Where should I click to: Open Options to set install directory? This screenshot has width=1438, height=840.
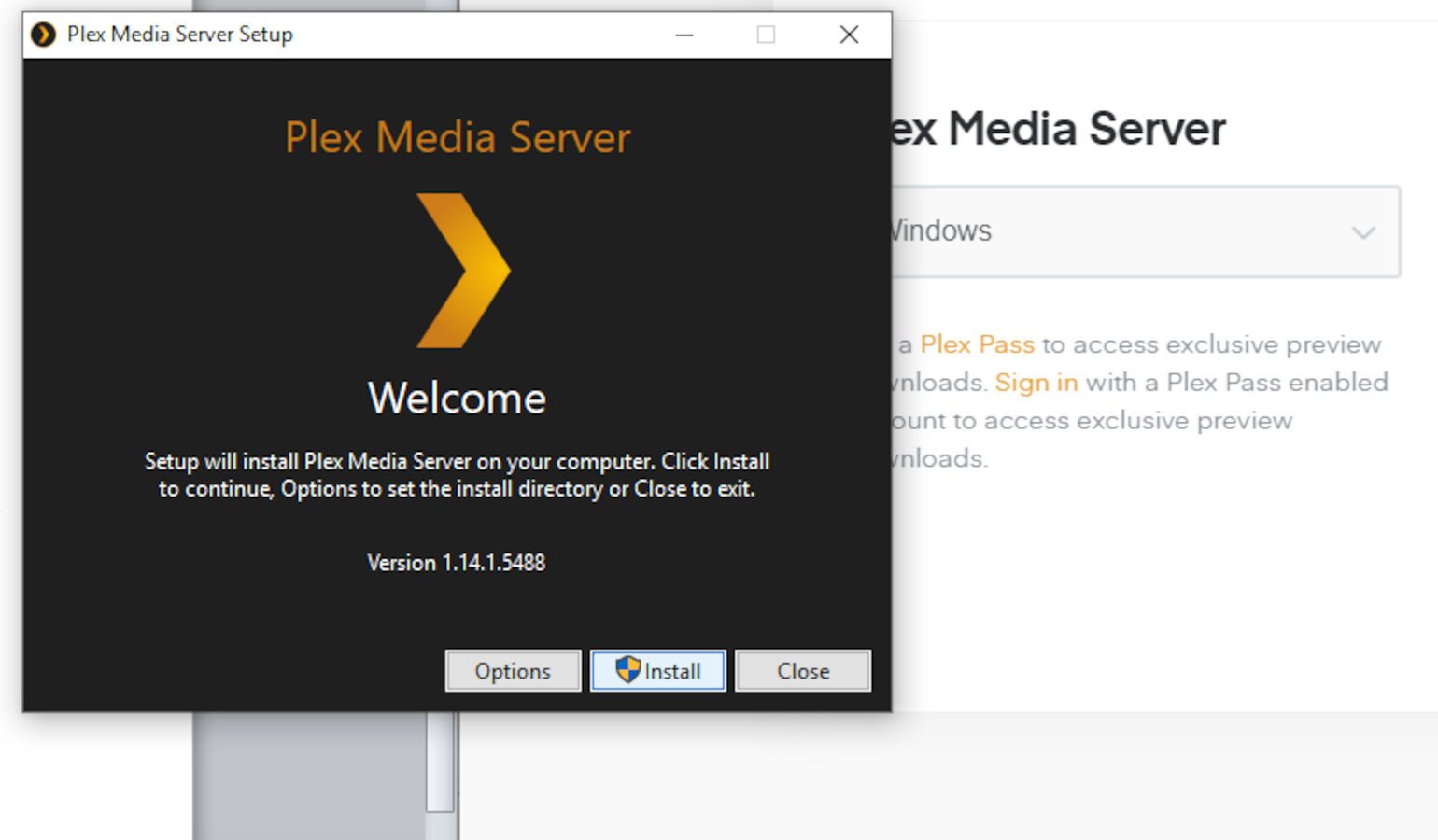click(512, 670)
